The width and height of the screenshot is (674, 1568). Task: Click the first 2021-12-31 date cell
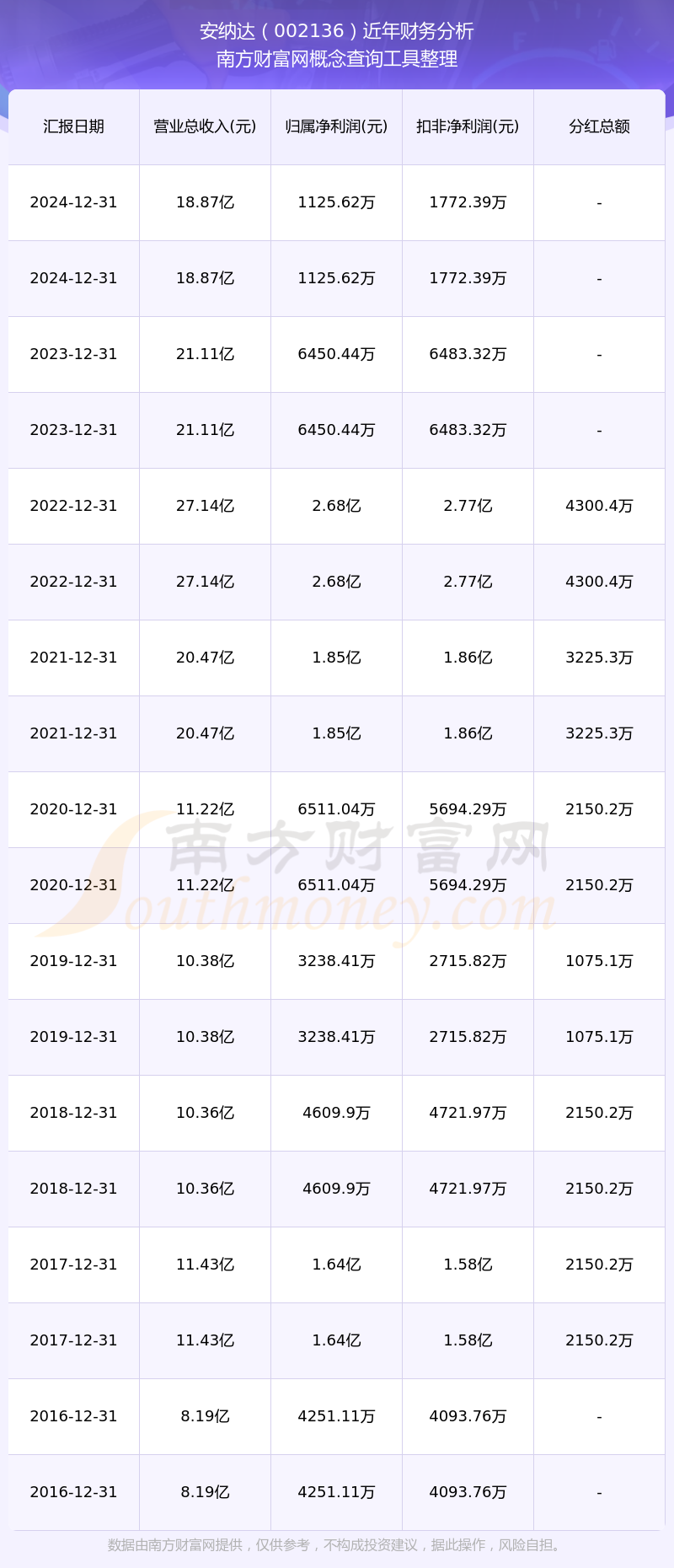73,658
